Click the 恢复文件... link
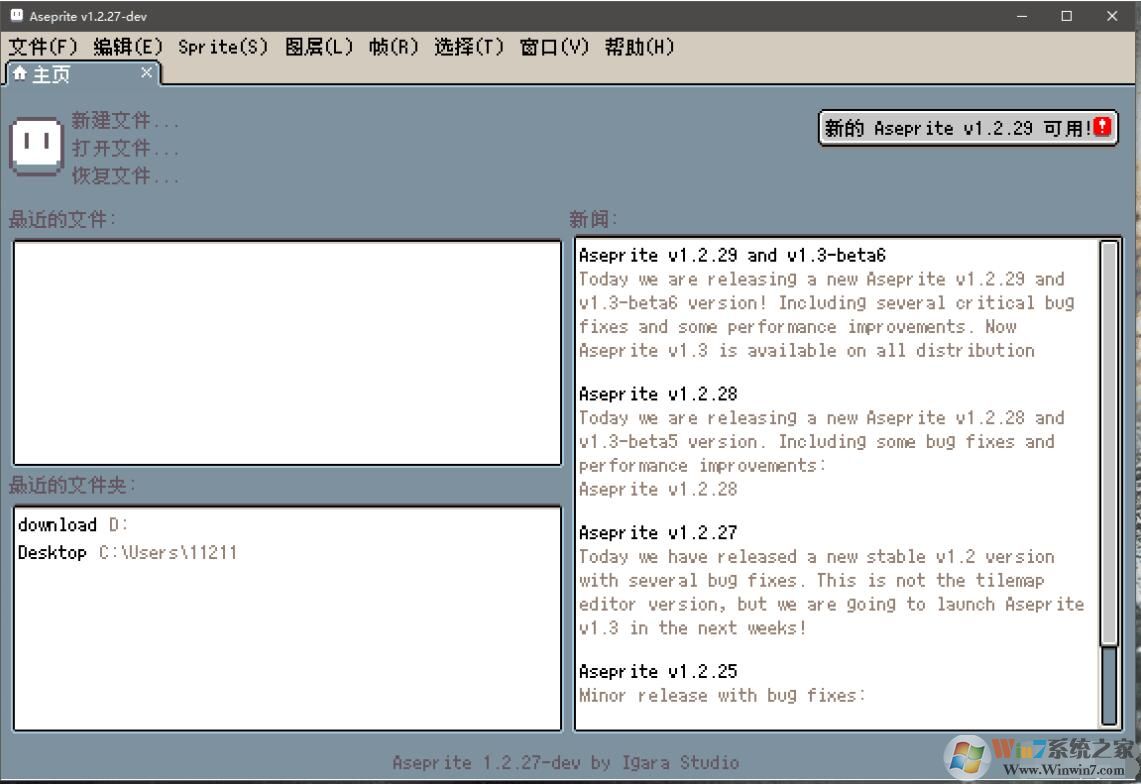 [125, 176]
